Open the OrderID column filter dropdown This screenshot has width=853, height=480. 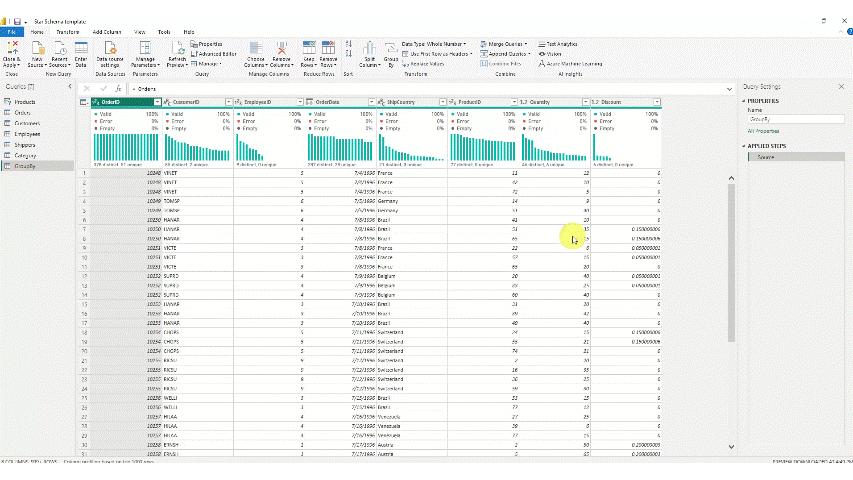pyautogui.click(x=156, y=102)
